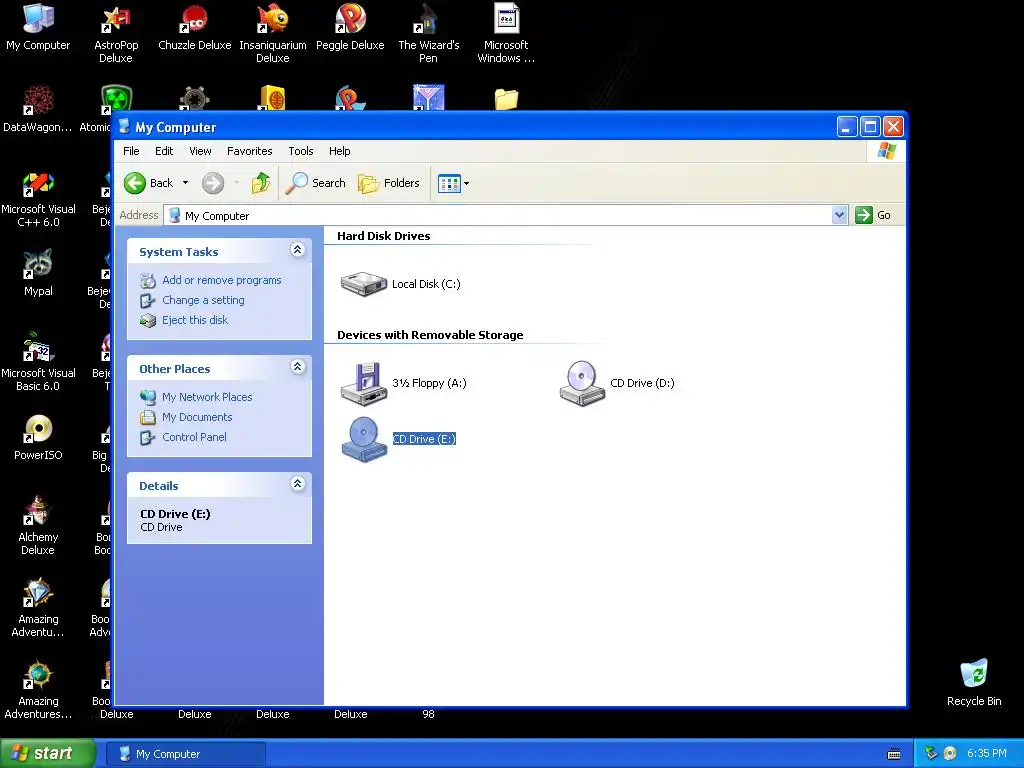Screen dimensions: 1024x768
Task: Click the Safely Remove Hardware tray icon
Action: click(931, 754)
